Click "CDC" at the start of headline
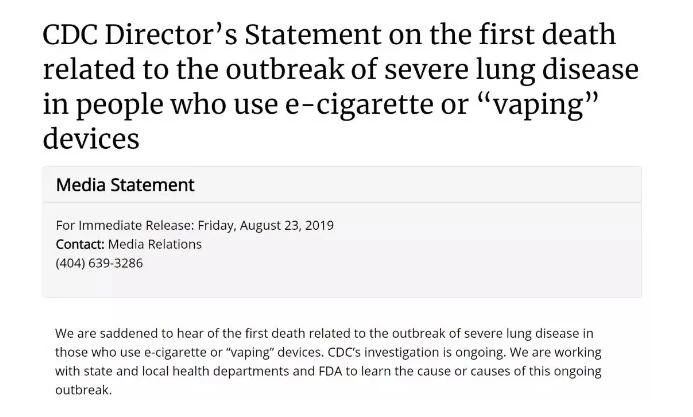 [70, 35]
